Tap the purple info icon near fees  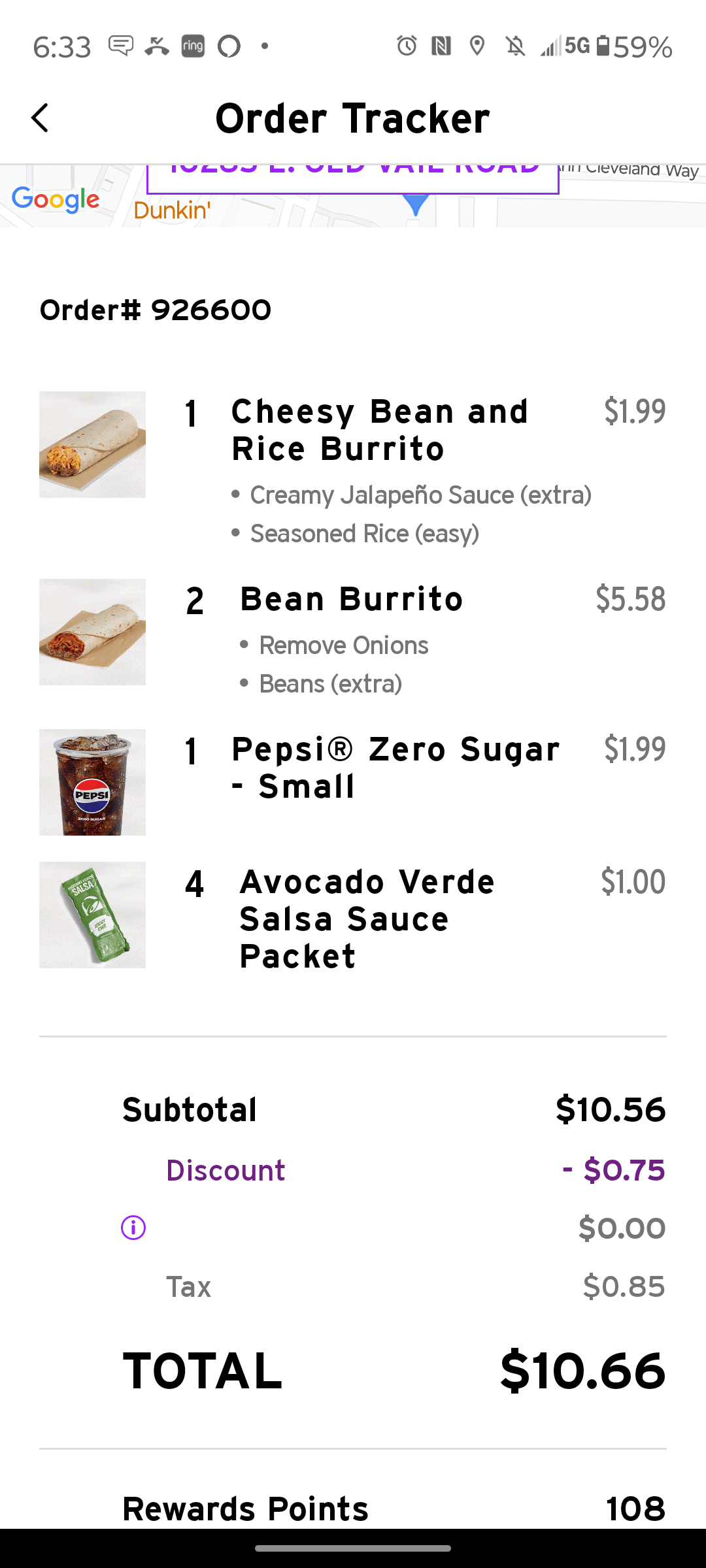pyautogui.click(x=133, y=1228)
